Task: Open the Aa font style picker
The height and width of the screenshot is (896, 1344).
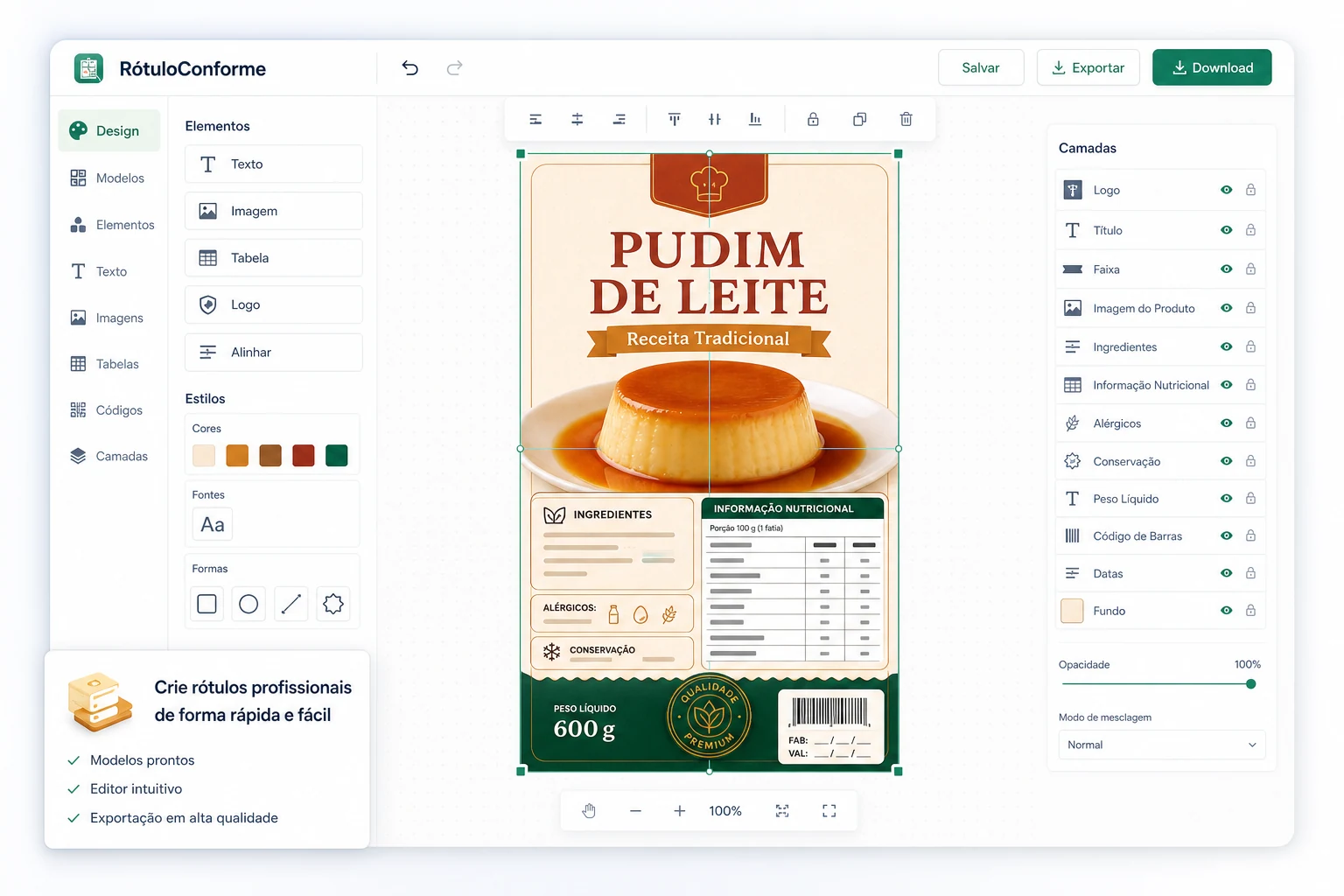Action: [x=213, y=524]
